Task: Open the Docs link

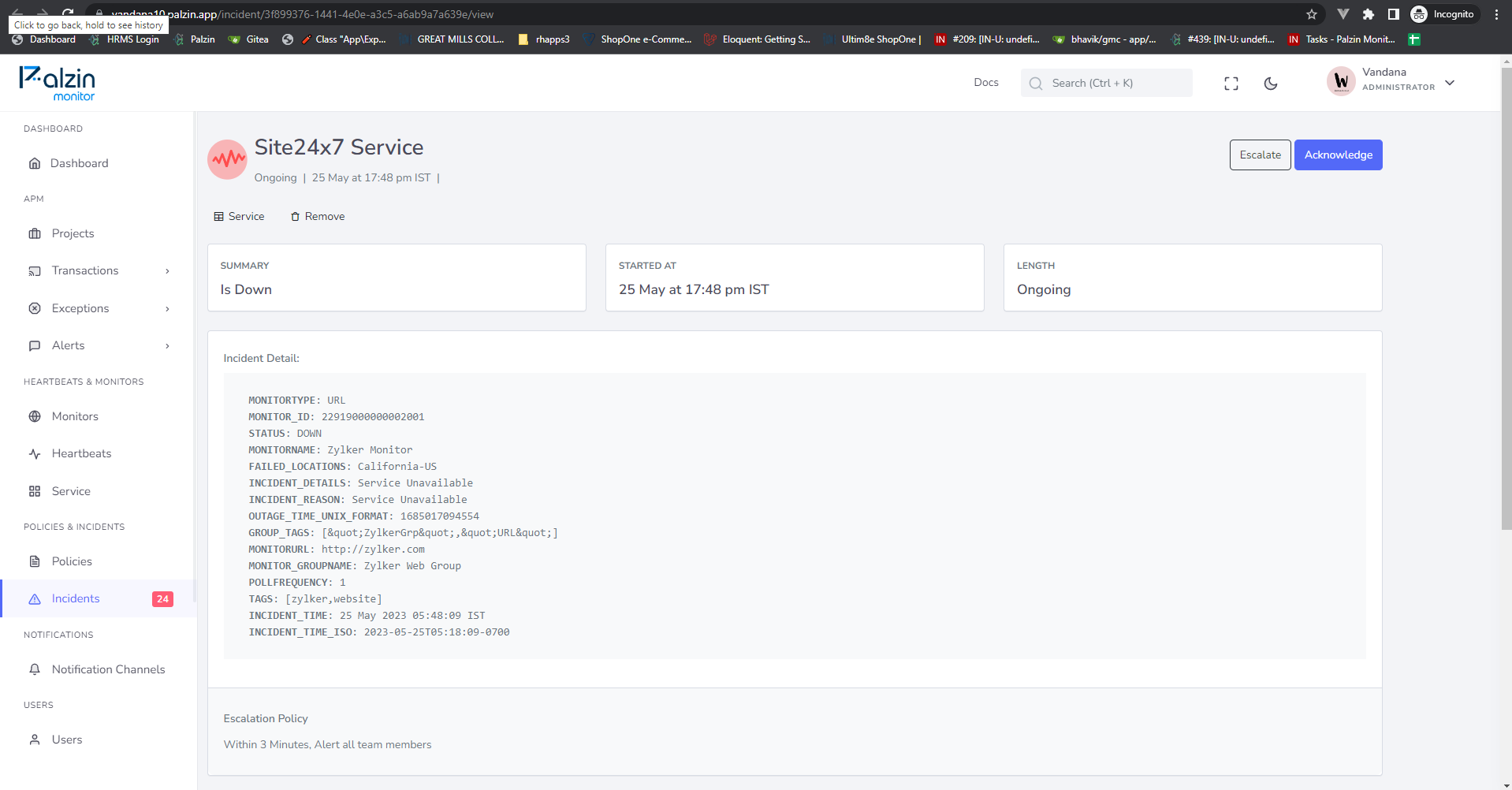Action: click(986, 82)
